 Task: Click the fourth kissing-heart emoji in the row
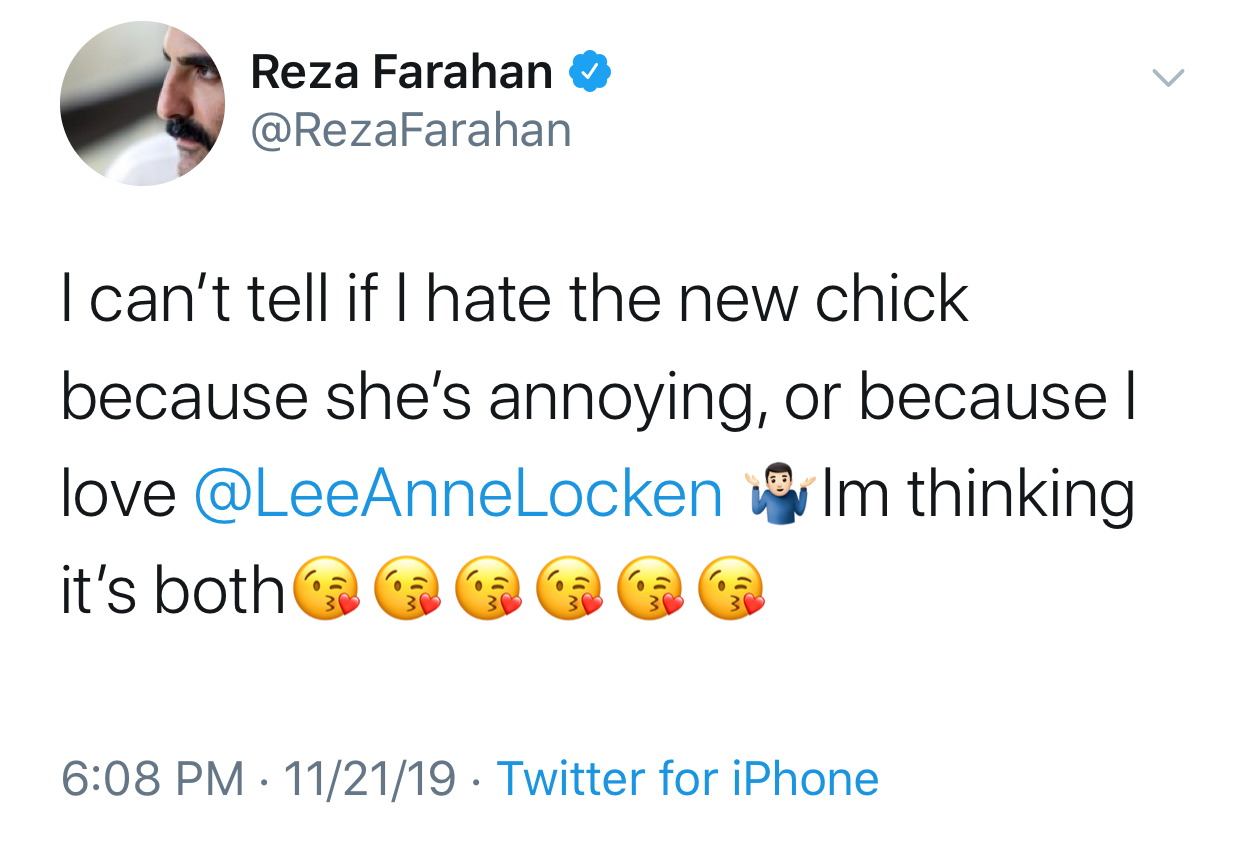(x=567, y=588)
